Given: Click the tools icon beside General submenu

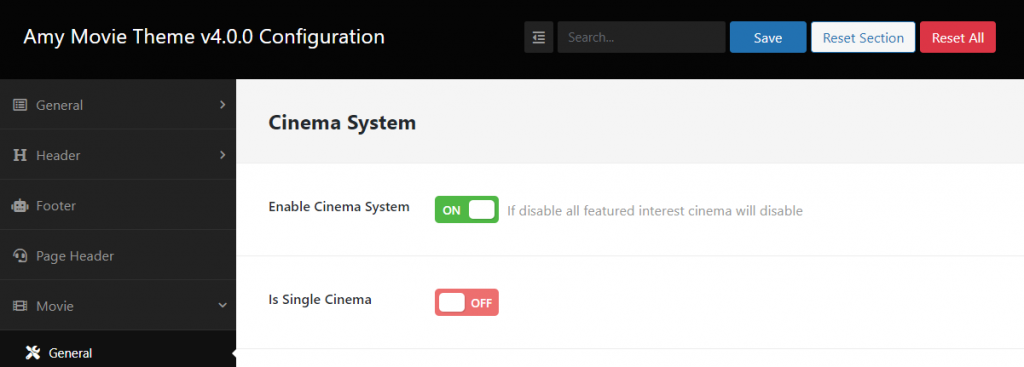Looking at the screenshot, I should 33,353.
